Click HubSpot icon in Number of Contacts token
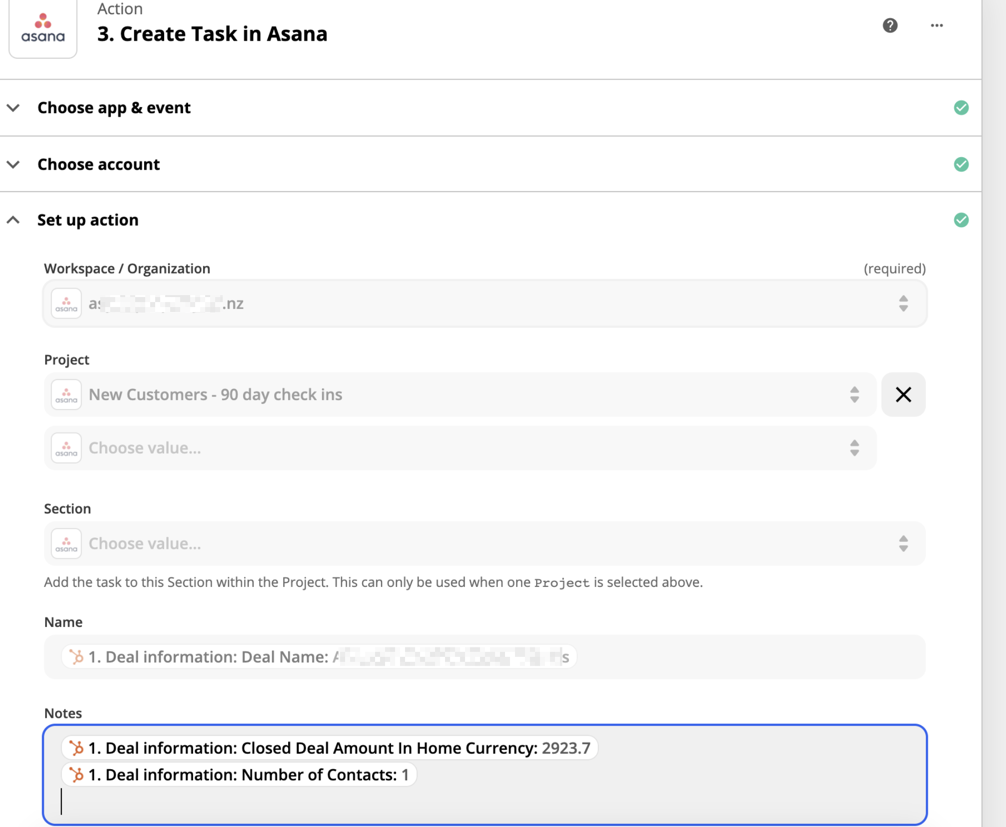The image size is (1006, 827). [x=76, y=775]
